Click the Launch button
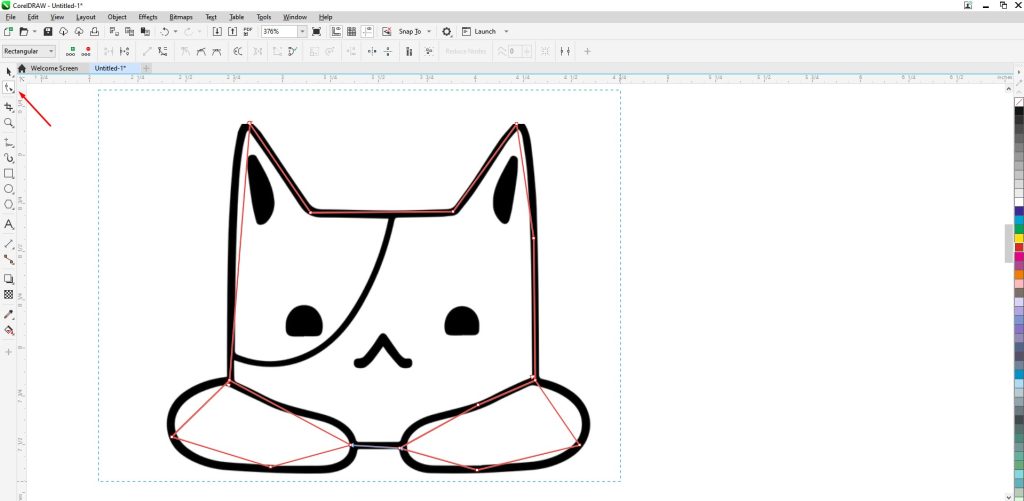 tap(479, 31)
